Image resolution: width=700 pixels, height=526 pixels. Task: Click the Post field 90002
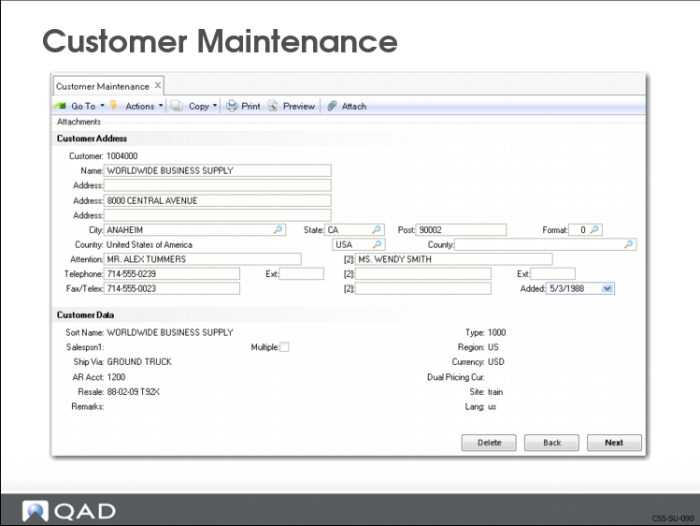click(461, 230)
